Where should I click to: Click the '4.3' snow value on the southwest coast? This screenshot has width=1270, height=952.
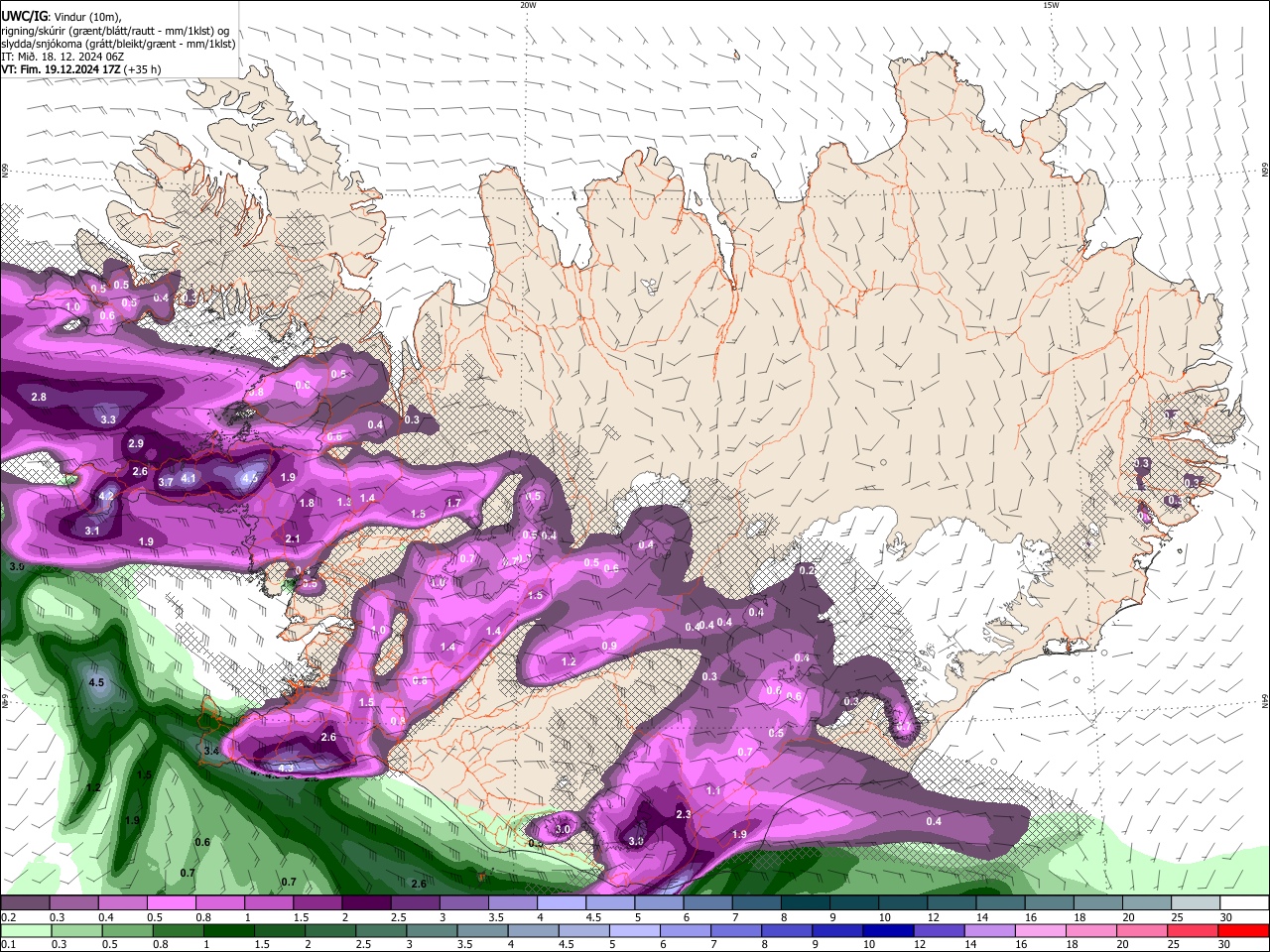click(286, 768)
